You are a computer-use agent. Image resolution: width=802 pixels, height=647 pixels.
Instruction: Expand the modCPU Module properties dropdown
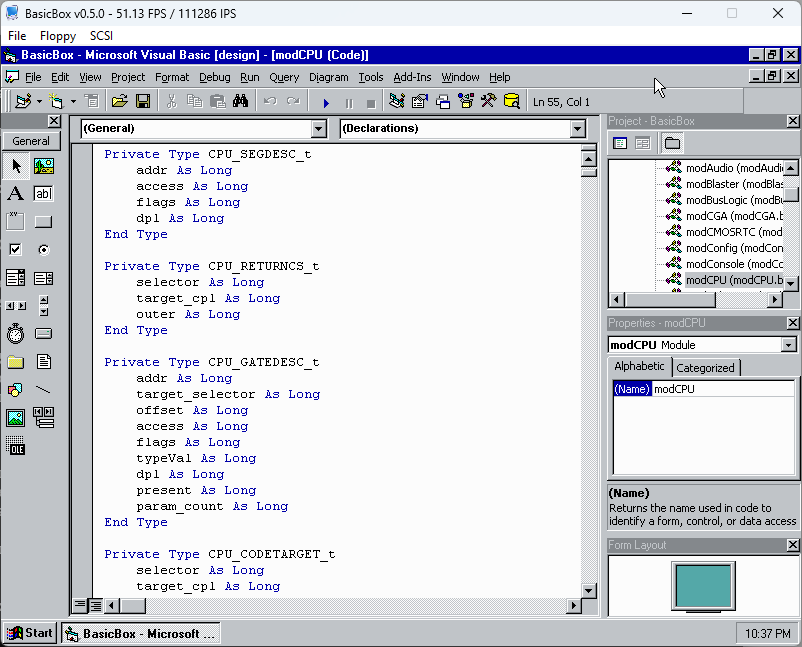[x=788, y=345]
